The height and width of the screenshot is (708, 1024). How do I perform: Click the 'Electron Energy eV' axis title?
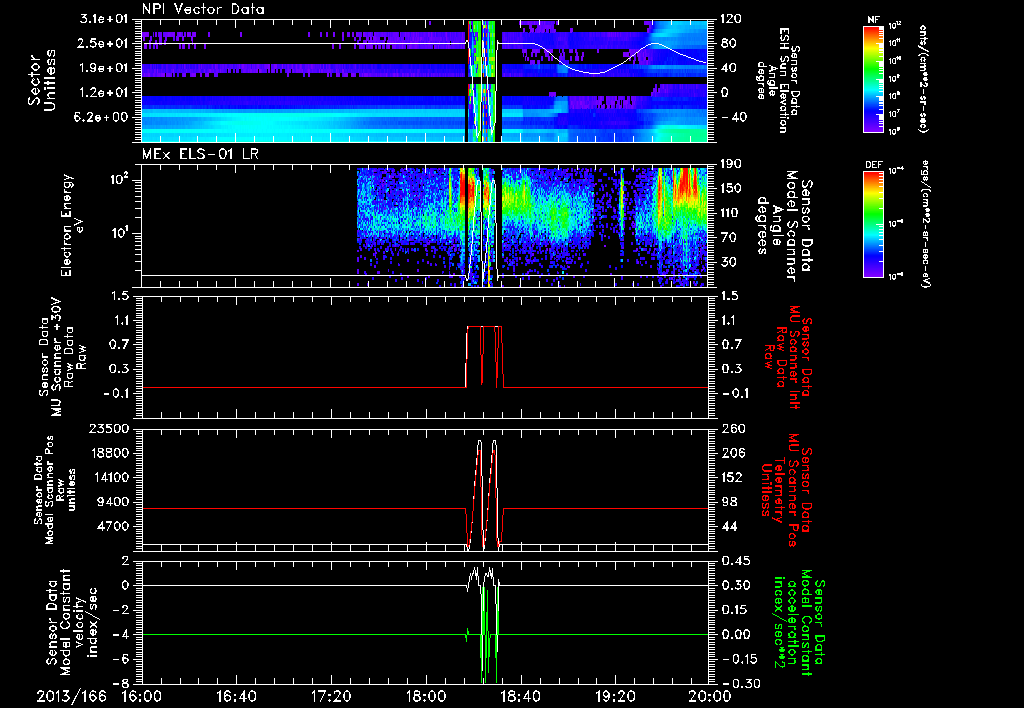pos(74,226)
